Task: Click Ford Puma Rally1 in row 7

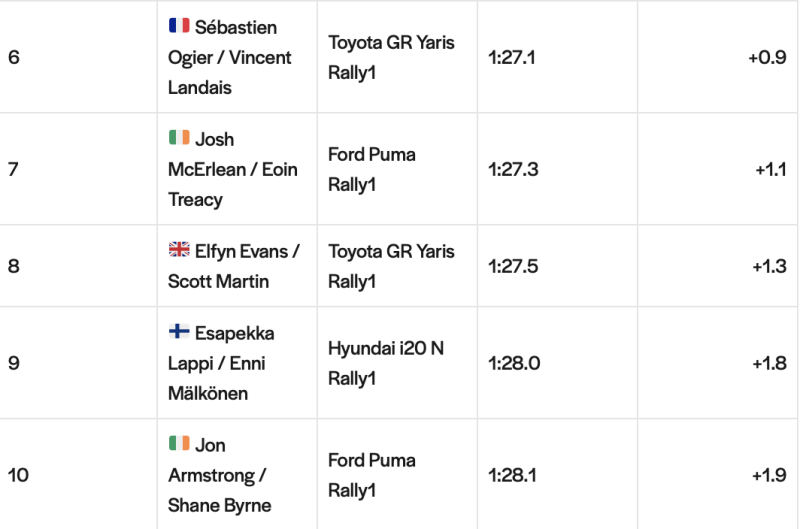Action: point(371,169)
